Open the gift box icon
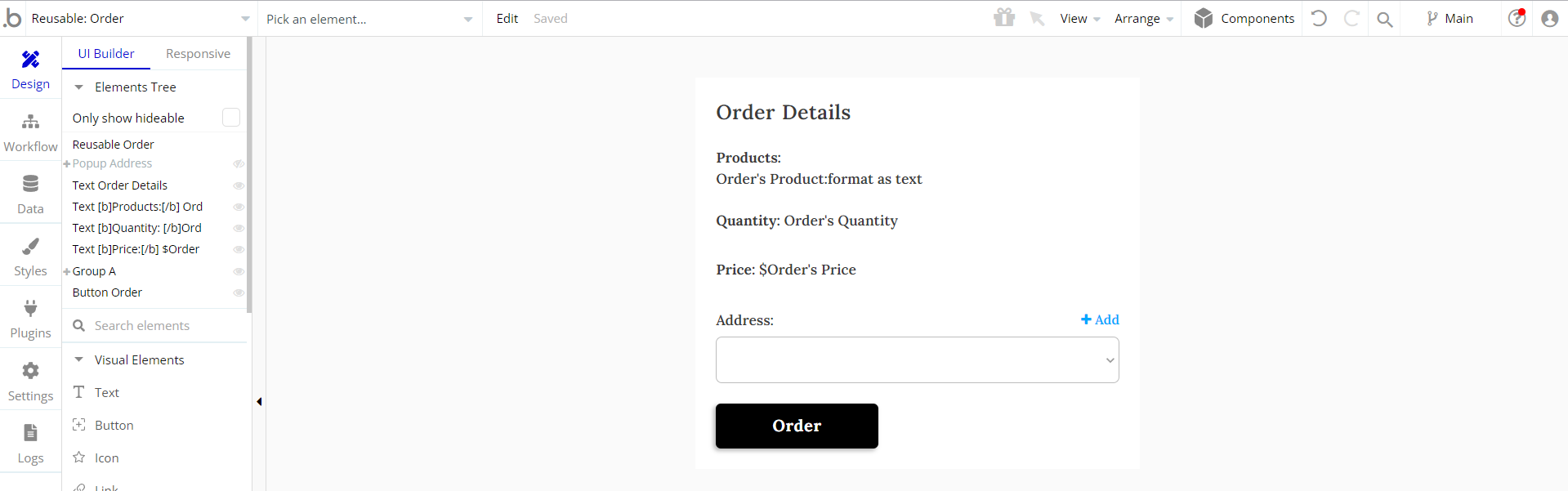1568x491 pixels. point(1004,17)
